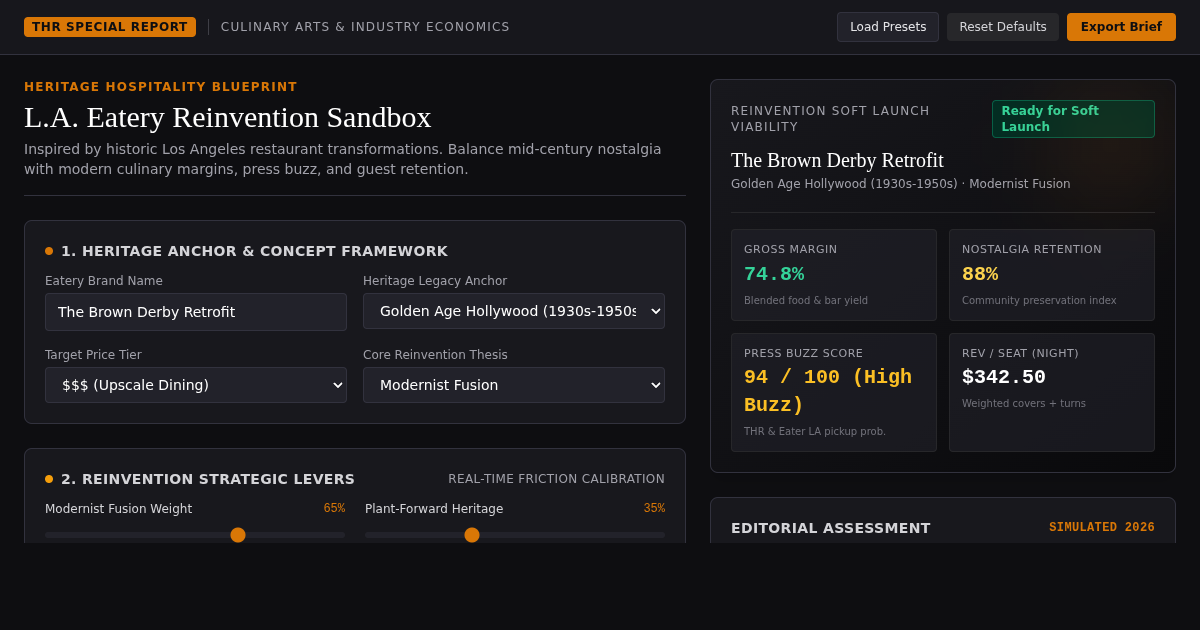Viewport: 1200px width, 630px height.
Task: Click the Weighted covers + turns caption
Action: click(x=1024, y=404)
